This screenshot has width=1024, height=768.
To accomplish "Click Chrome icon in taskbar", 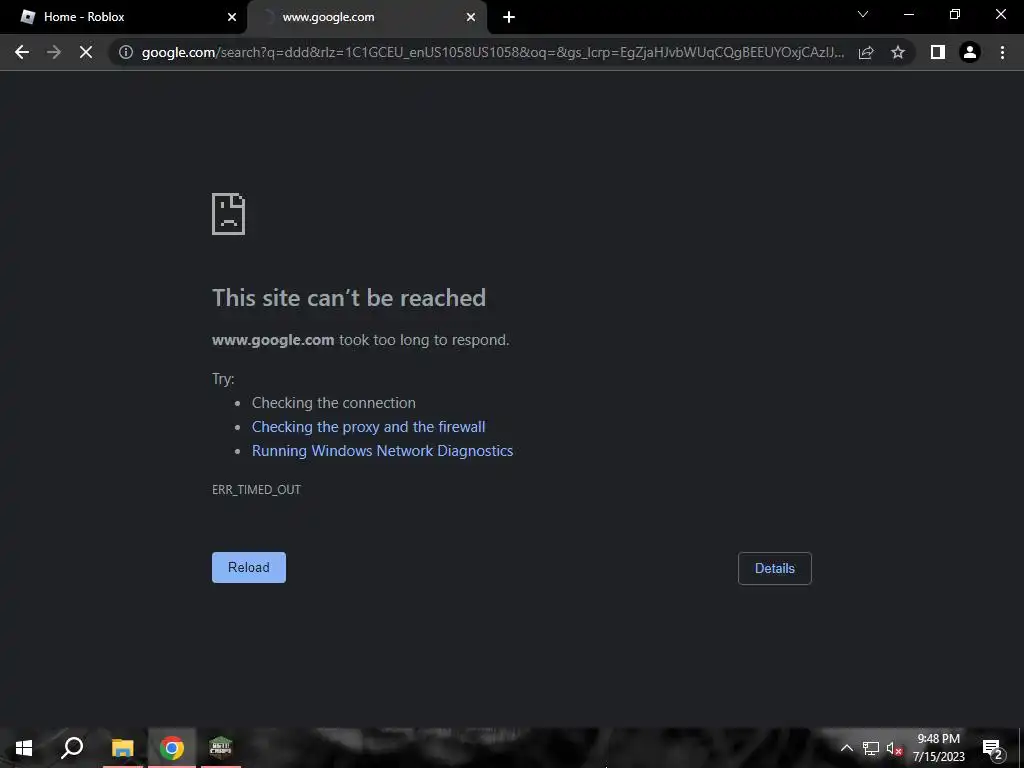I will pyautogui.click(x=172, y=748).
